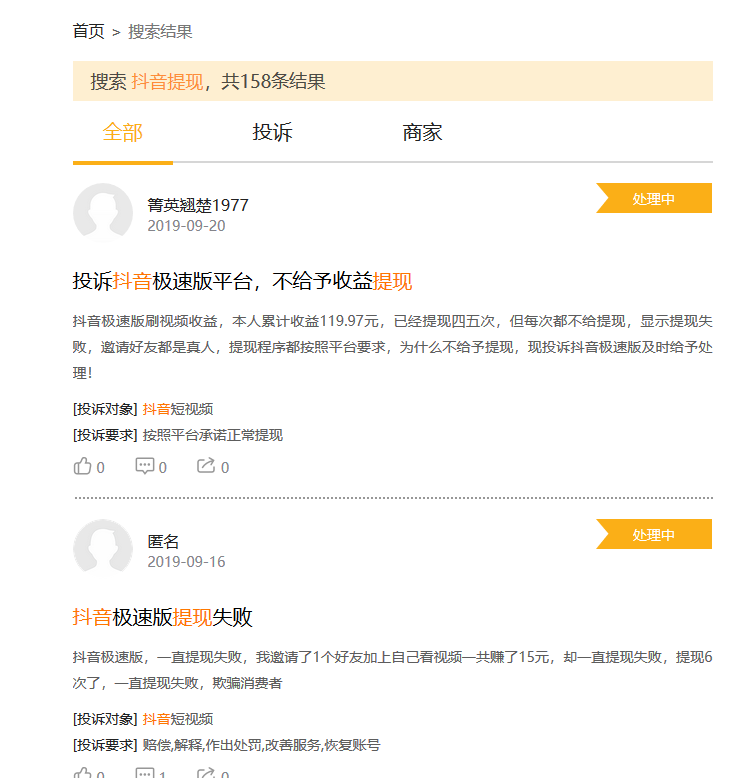
Task: Share the 筹英翘楚1977 complaint via share icon
Action: (206, 466)
